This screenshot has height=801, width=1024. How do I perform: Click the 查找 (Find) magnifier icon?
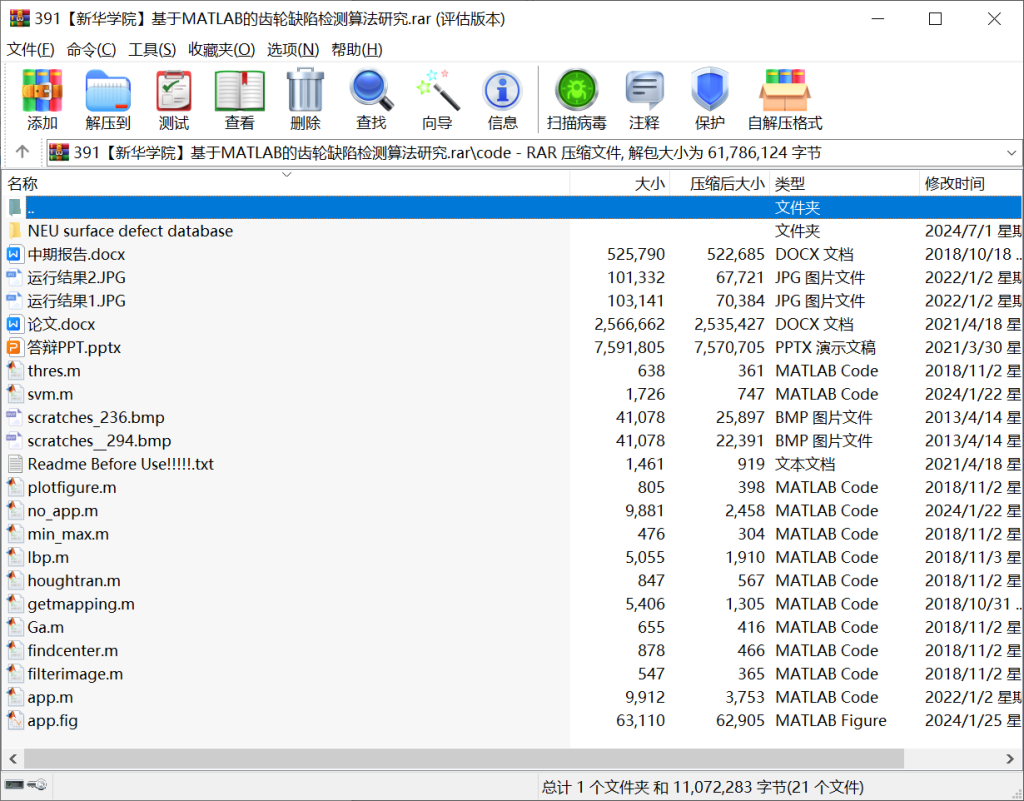(x=371, y=91)
